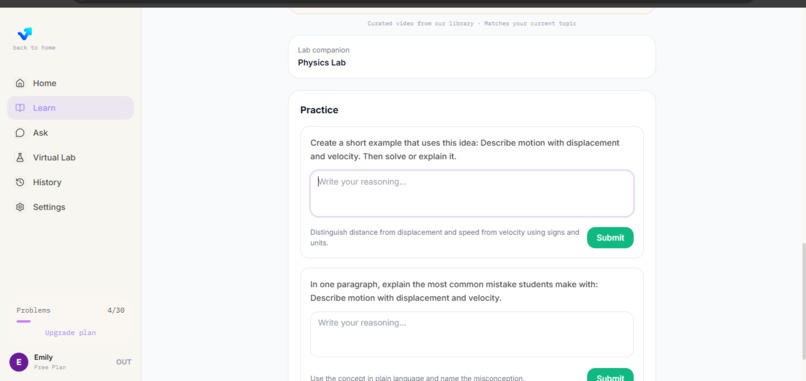Click the Ask chat bubble icon

click(20, 133)
